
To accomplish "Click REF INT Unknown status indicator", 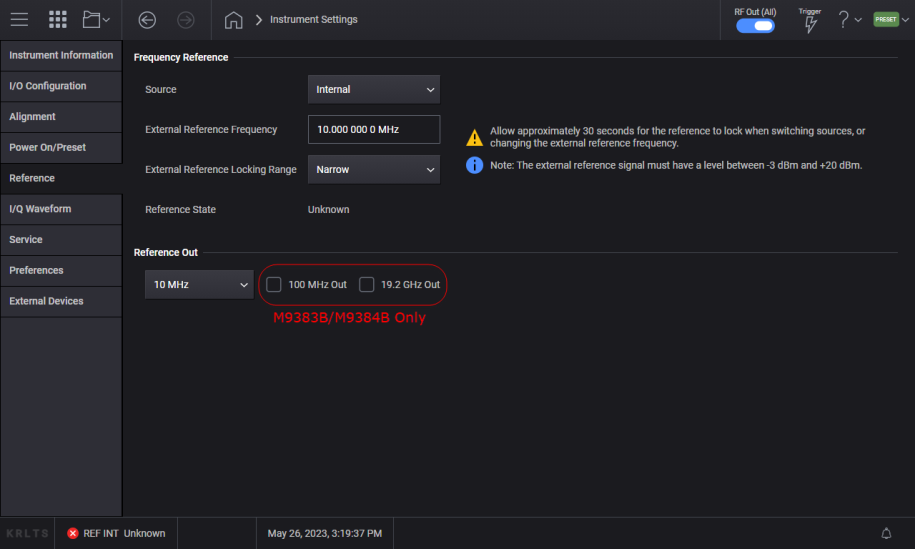I will [116, 533].
